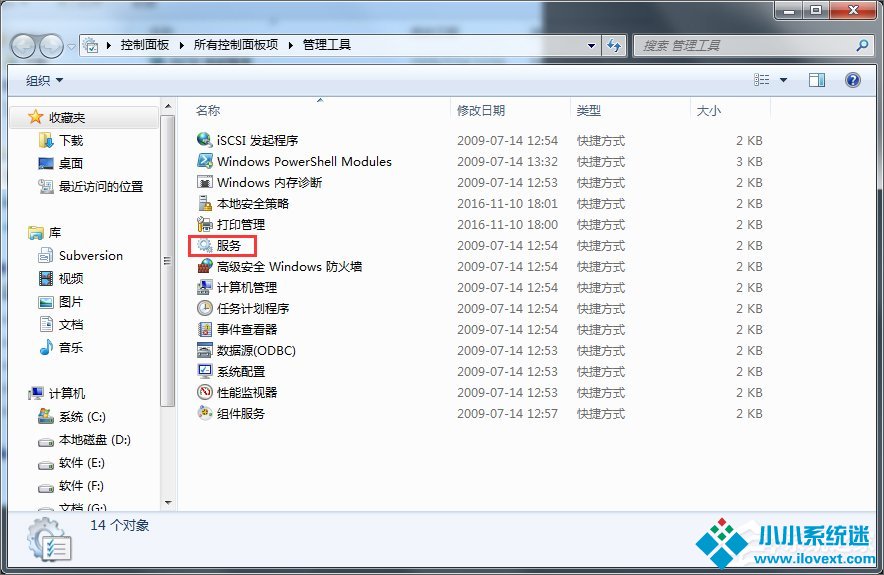
Task: Go back with the back arrow button
Action: pyautogui.click(x=23, y=46)
